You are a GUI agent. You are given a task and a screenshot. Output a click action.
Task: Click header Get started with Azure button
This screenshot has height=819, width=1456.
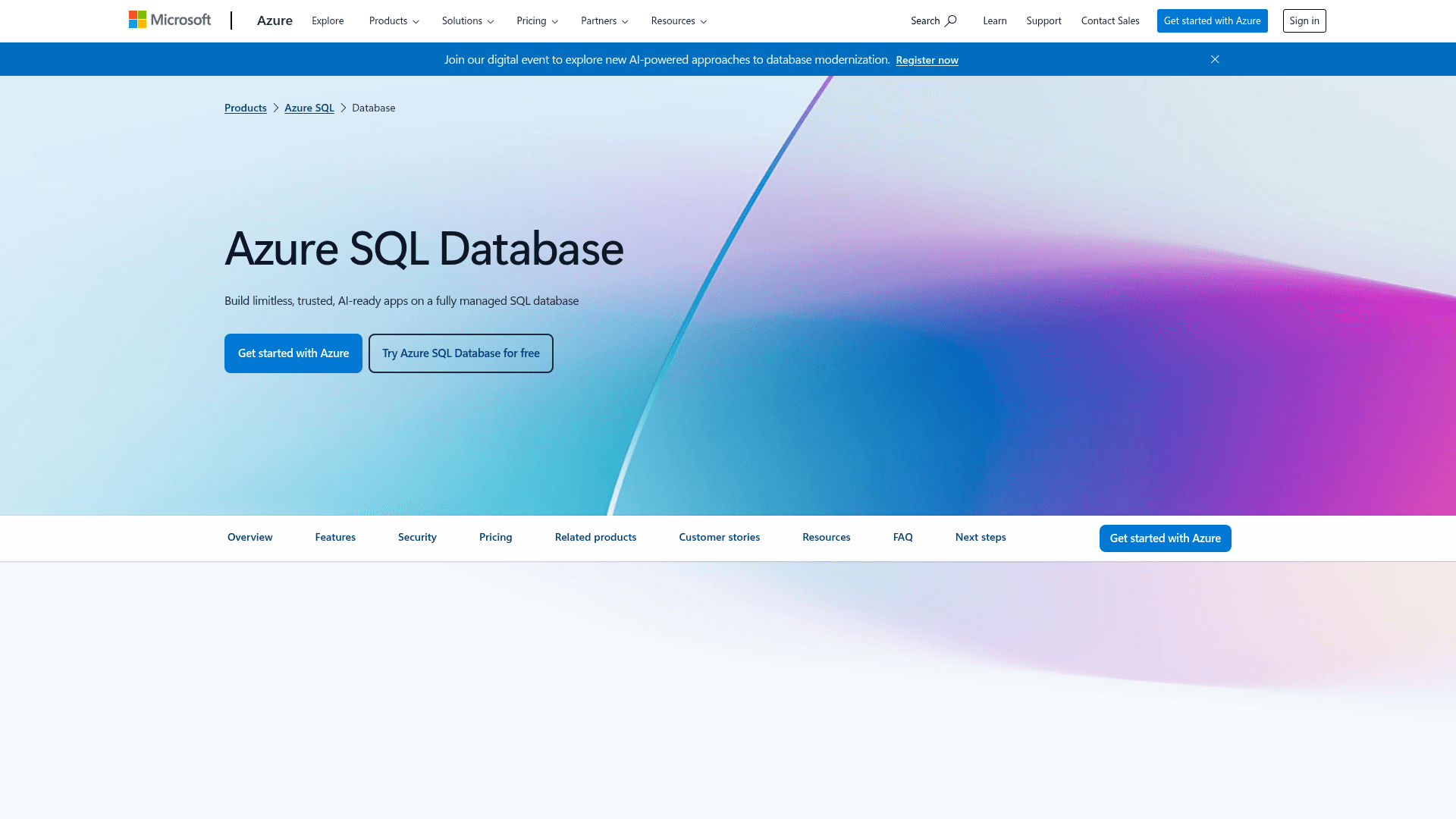point(1212,20)
